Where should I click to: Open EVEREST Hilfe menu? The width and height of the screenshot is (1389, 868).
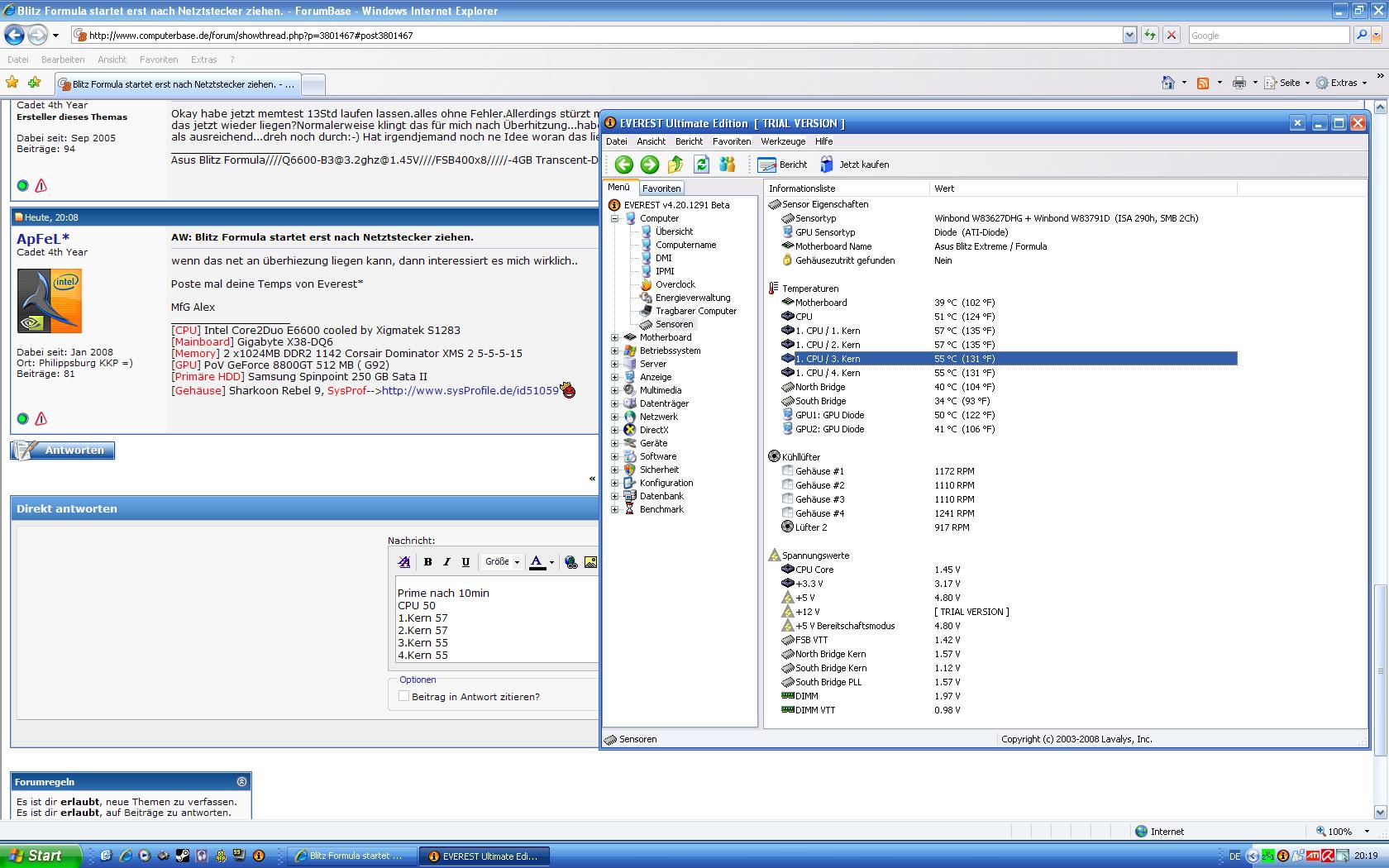(x=824, y=141)
